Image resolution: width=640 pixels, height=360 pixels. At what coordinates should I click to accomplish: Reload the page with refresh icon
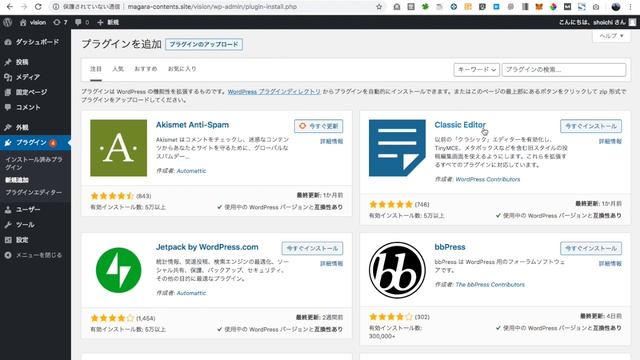38,7
